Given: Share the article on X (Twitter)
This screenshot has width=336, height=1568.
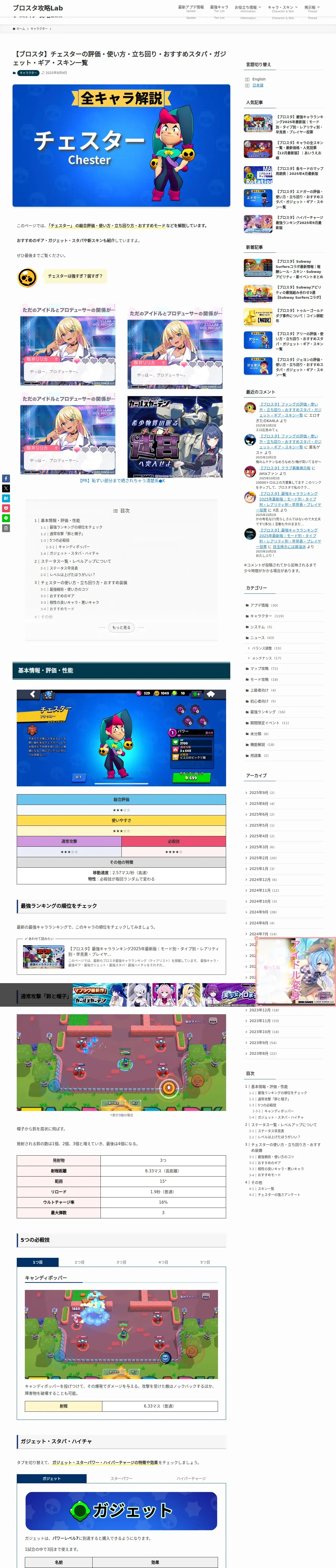Looking at the screenshot, I should [x=6, y=488].
